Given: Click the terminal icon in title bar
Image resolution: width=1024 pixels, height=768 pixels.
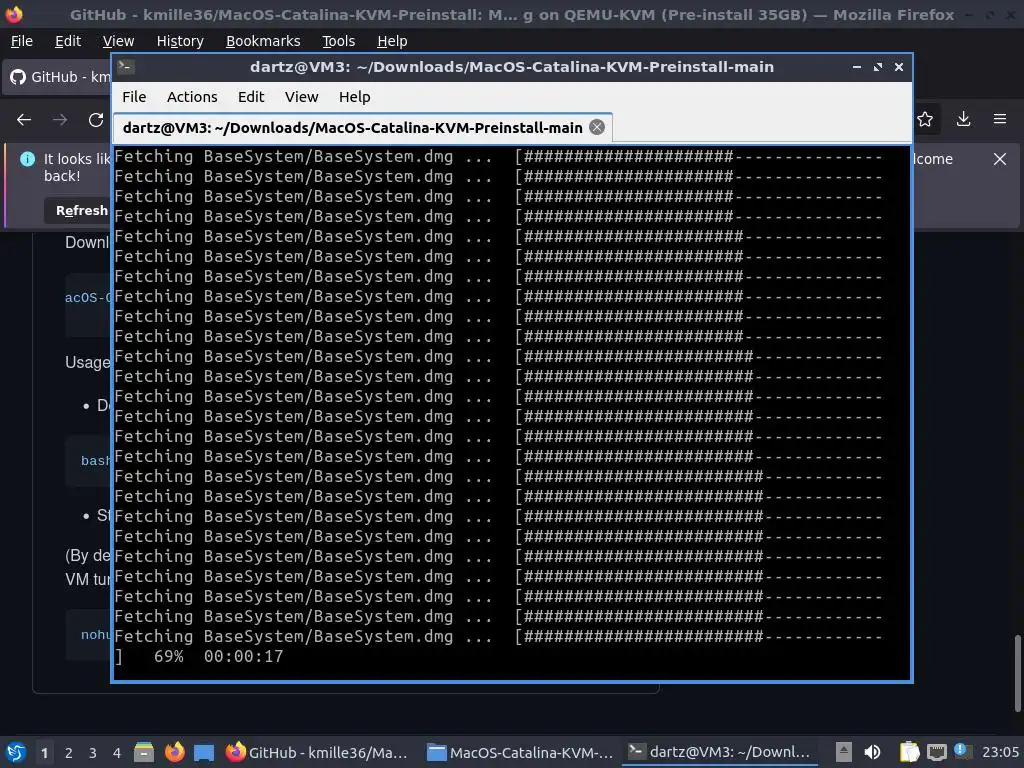Looking at the screenshot, I should pos(125,67).
